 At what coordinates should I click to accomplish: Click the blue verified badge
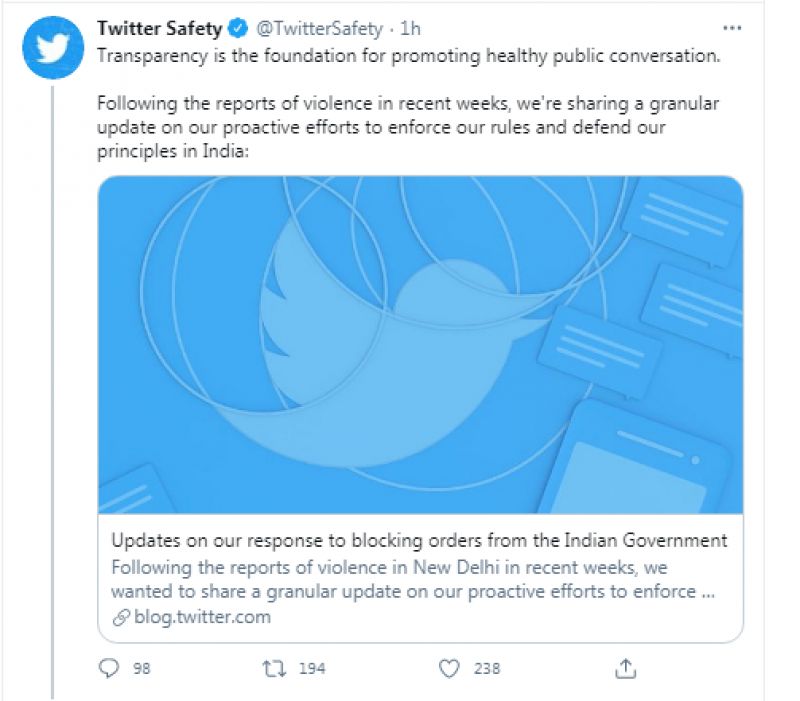(x=238, y=29)
